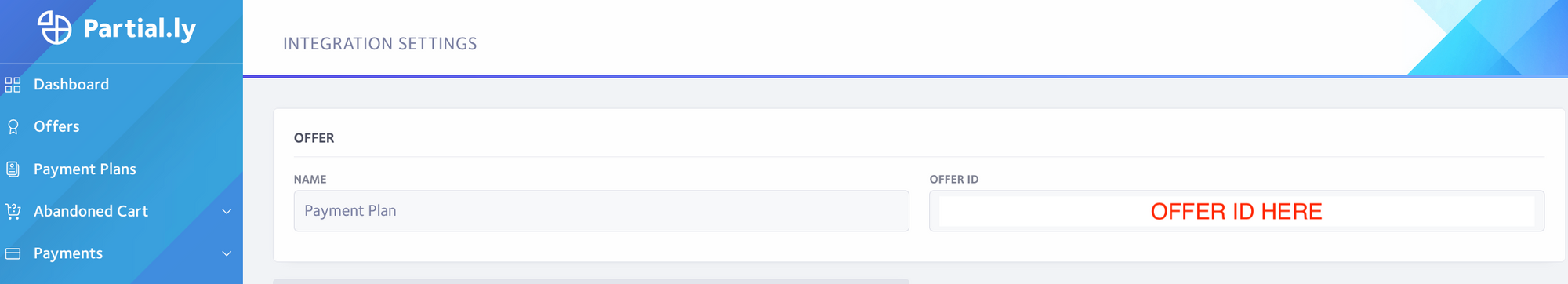This screenshot has height=284, width=1568.
Task: Click the Abandoned Cart shopping cart icon
Action: point(13,211)
